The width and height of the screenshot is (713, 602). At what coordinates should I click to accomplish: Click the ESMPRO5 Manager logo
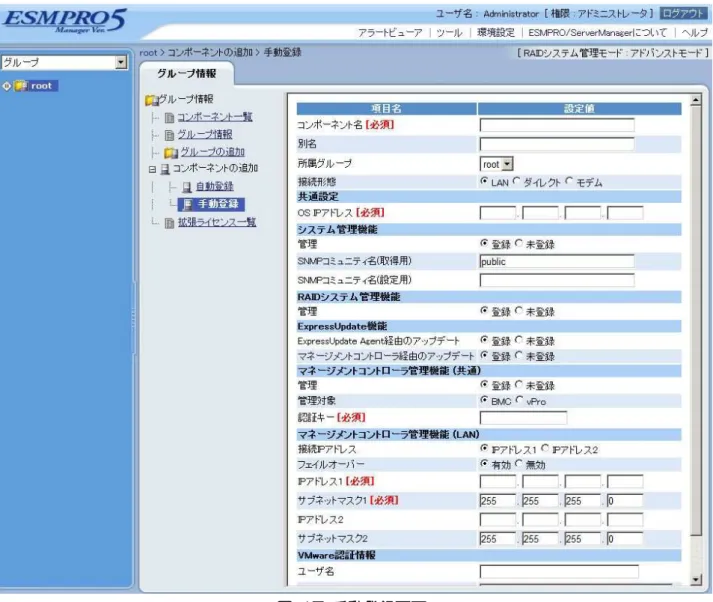tap(64, 21)
